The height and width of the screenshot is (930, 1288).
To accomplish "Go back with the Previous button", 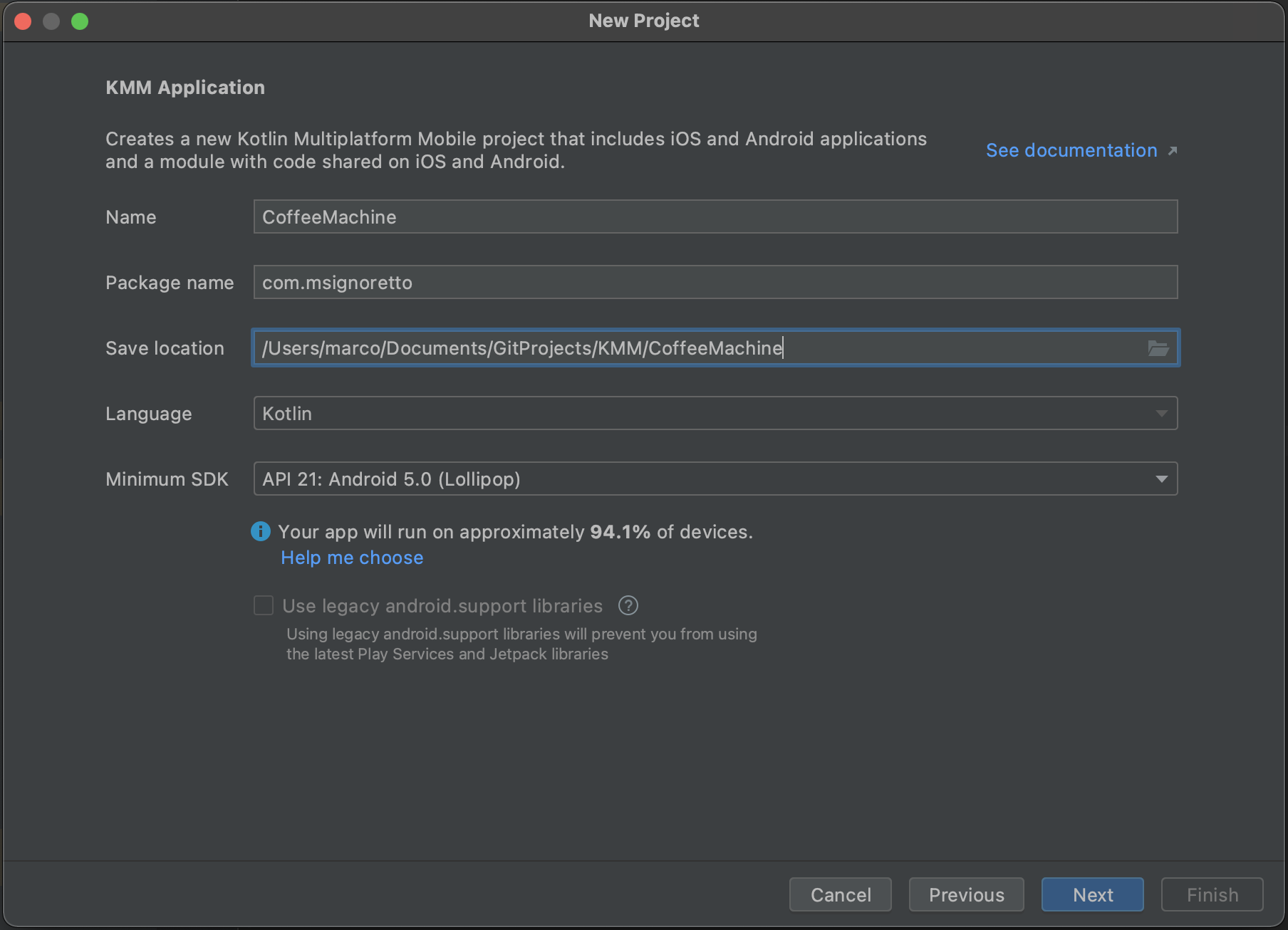I will point(966,894).
